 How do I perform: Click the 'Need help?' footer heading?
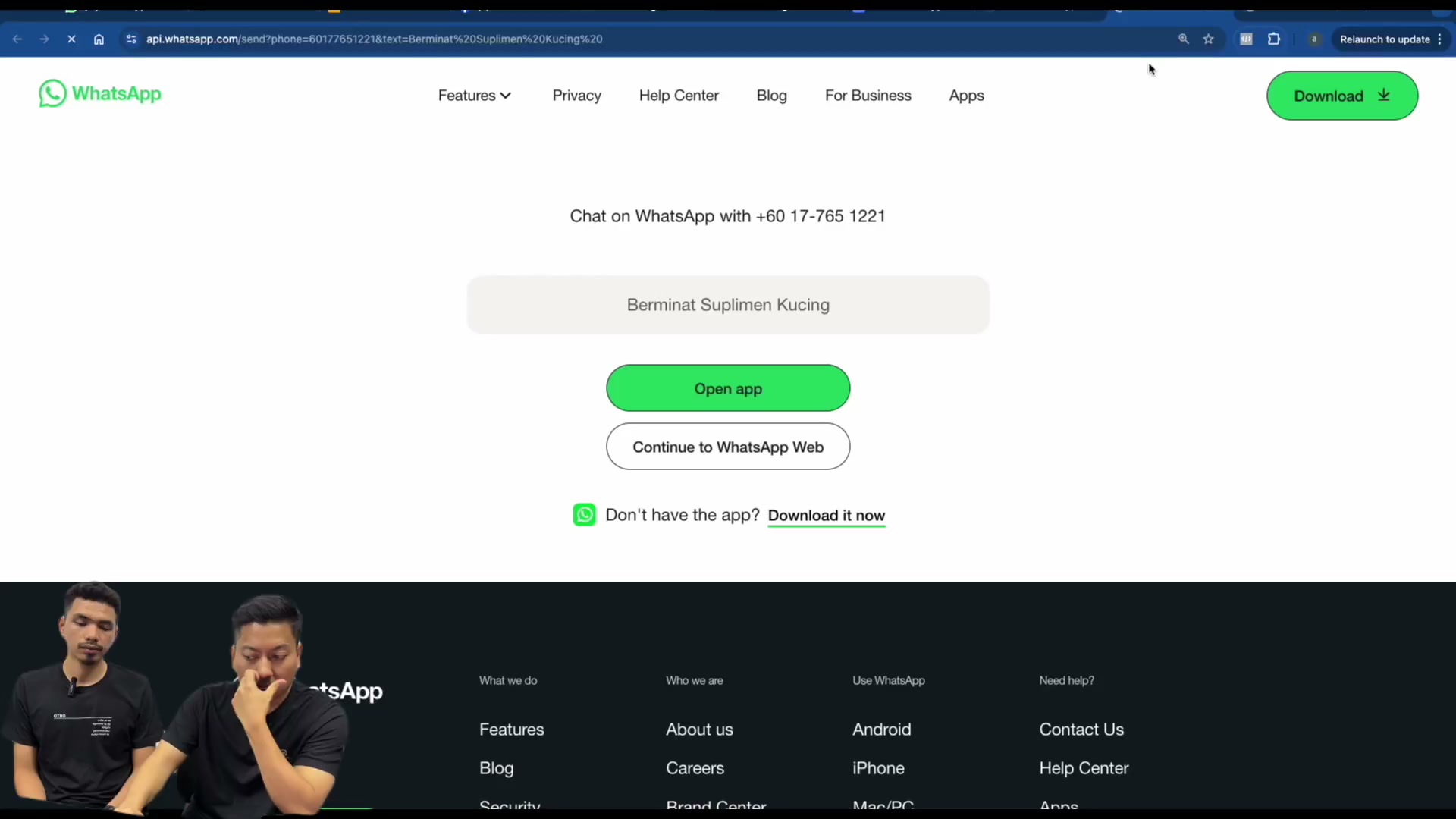coord(1066,680)
